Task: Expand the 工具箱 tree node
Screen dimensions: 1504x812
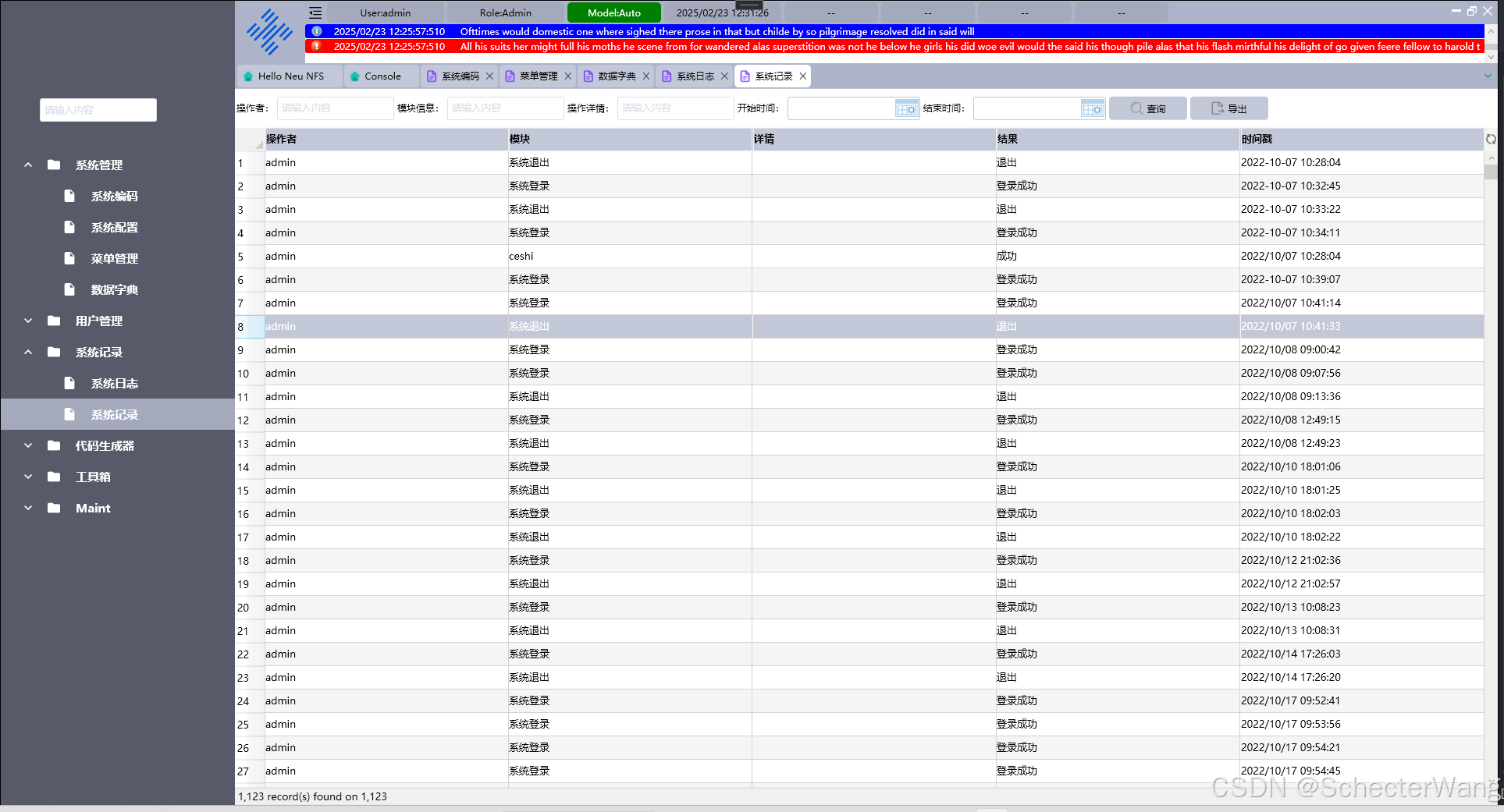Action: (28, 477)
